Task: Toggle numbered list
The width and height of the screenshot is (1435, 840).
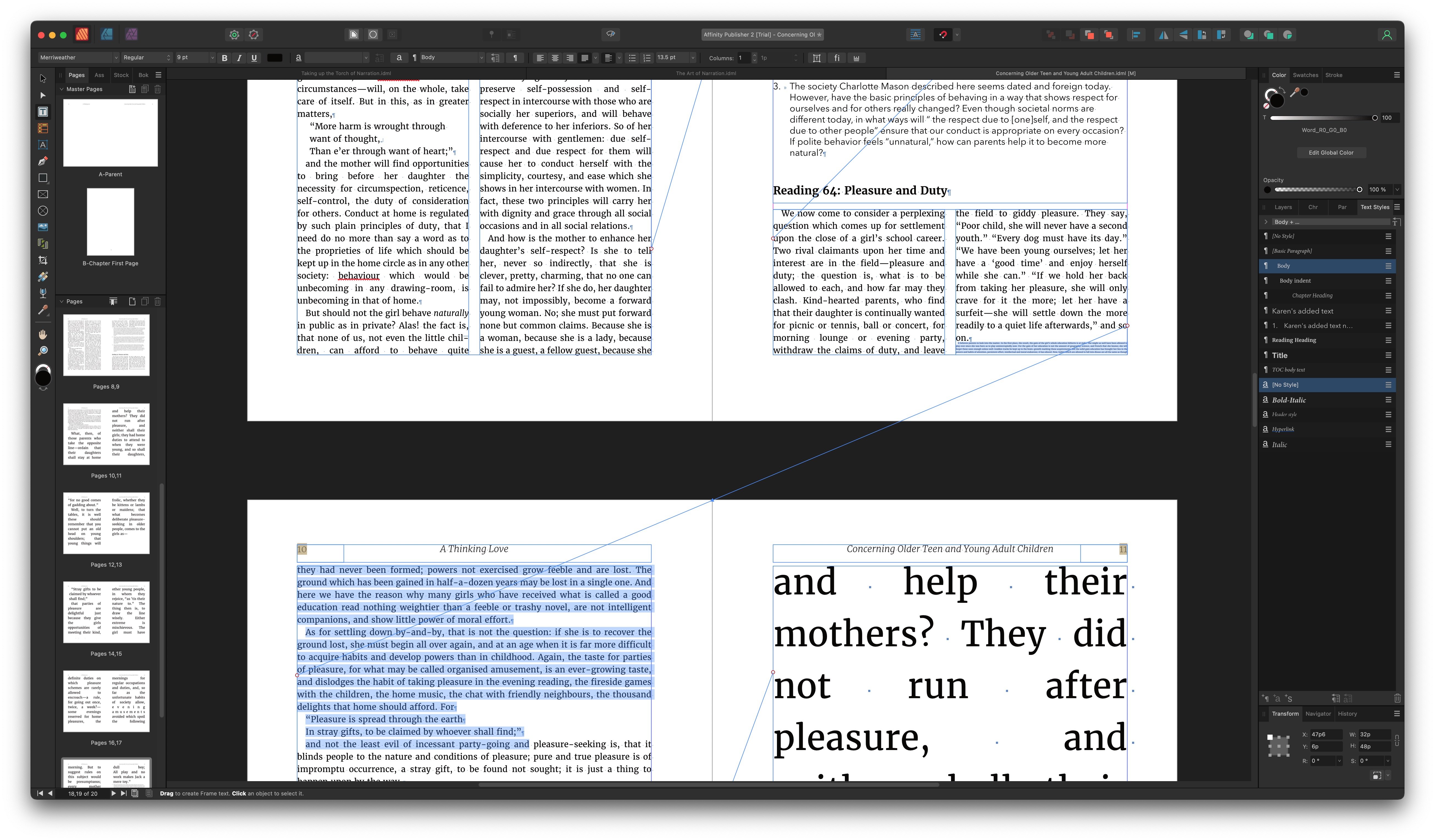Action: point(647,57)
